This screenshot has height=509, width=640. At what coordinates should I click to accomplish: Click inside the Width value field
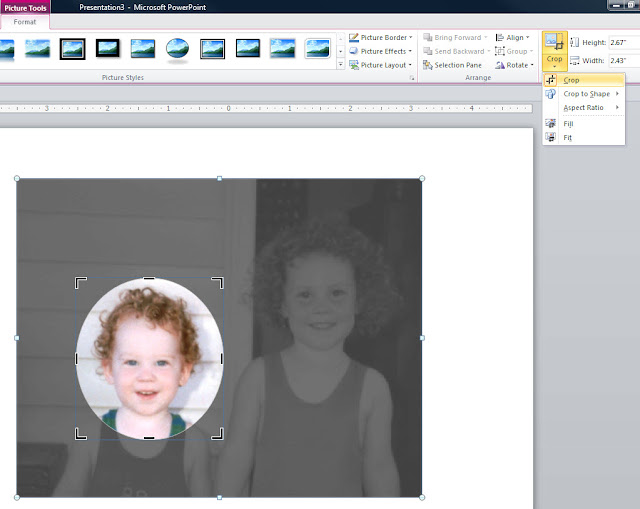(622, 61)
